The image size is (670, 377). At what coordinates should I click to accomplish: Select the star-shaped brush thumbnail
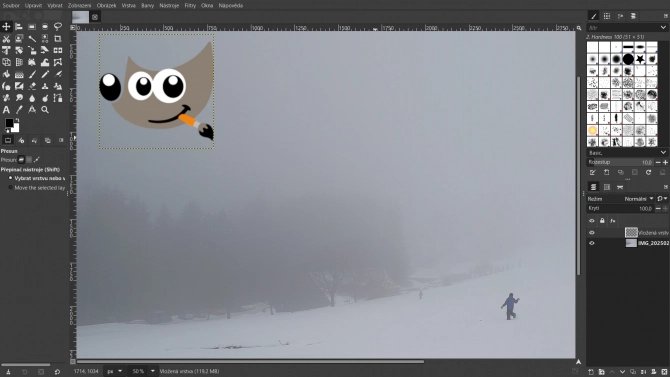[x=640, y=59]
